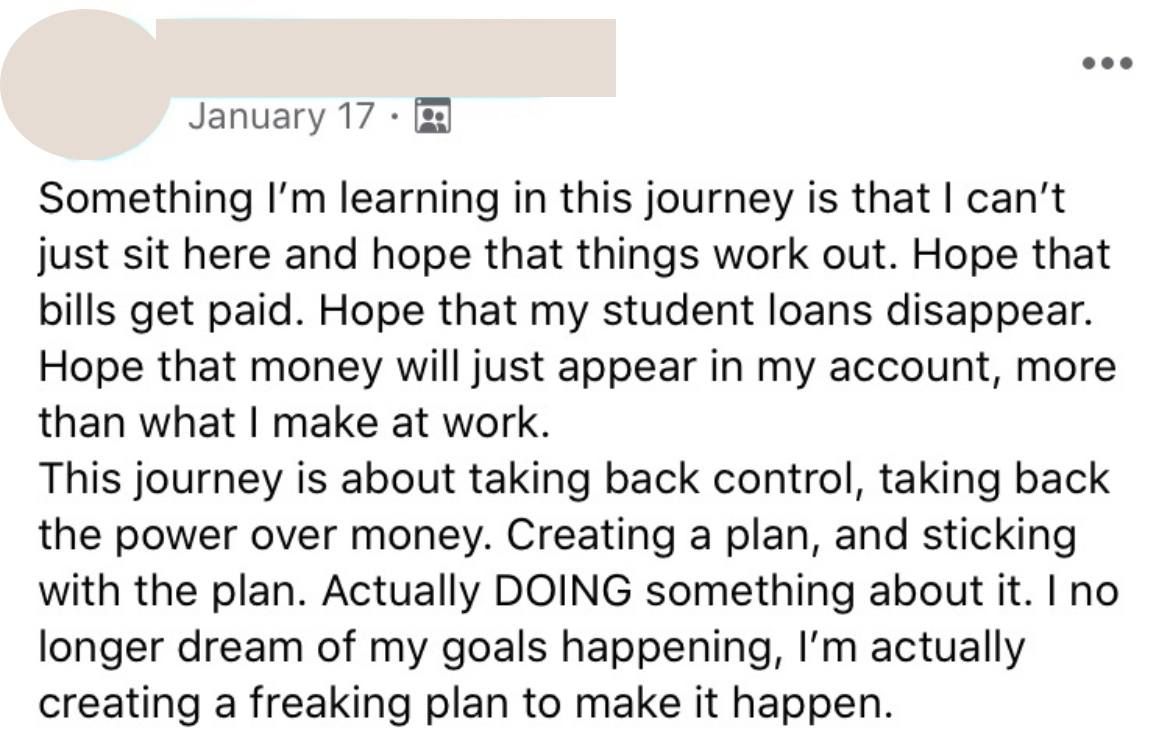Click the words "freaking plan to make it happen"

point(570,704)
